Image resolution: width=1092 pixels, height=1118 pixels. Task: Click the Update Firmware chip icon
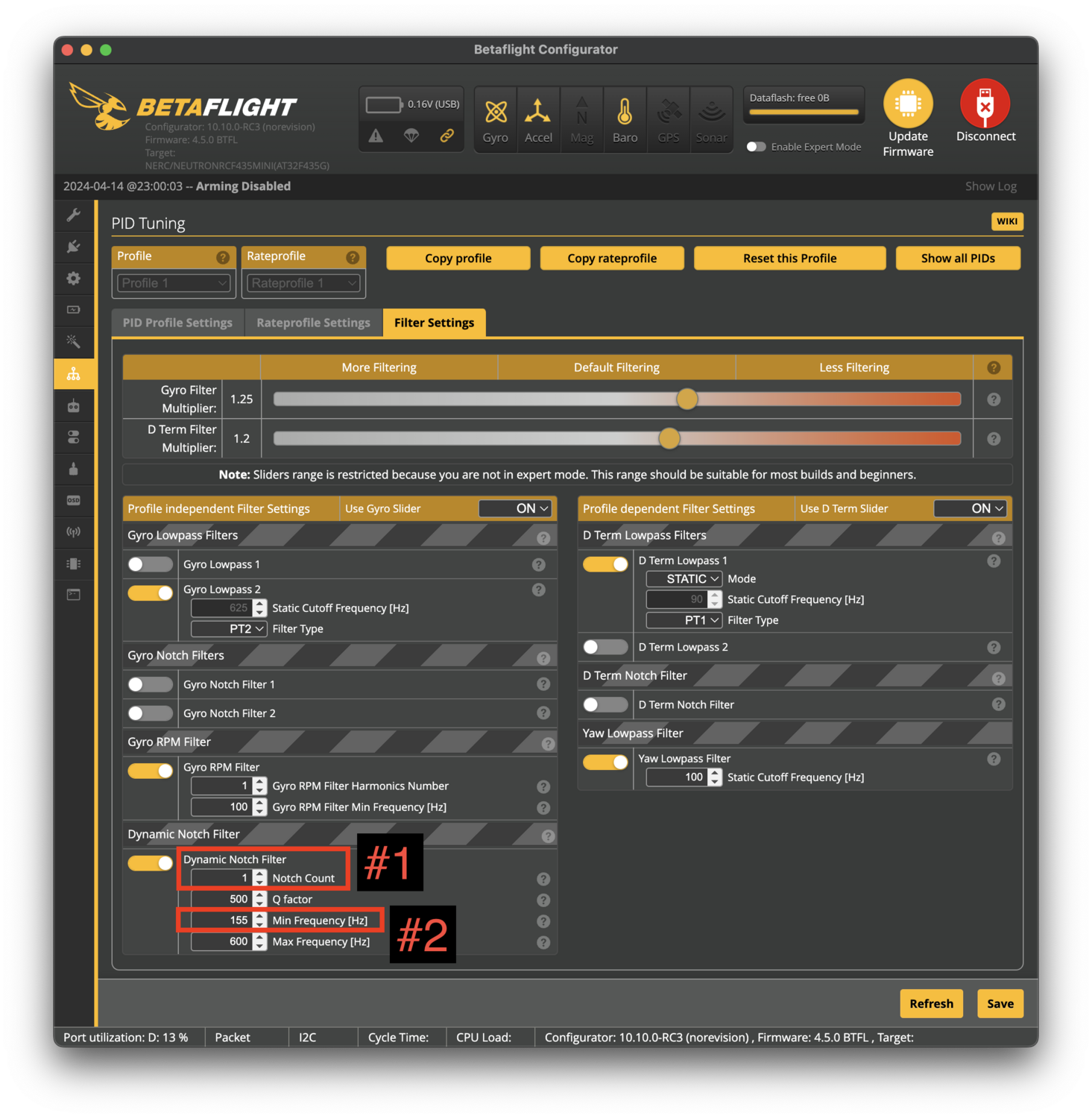908,104
